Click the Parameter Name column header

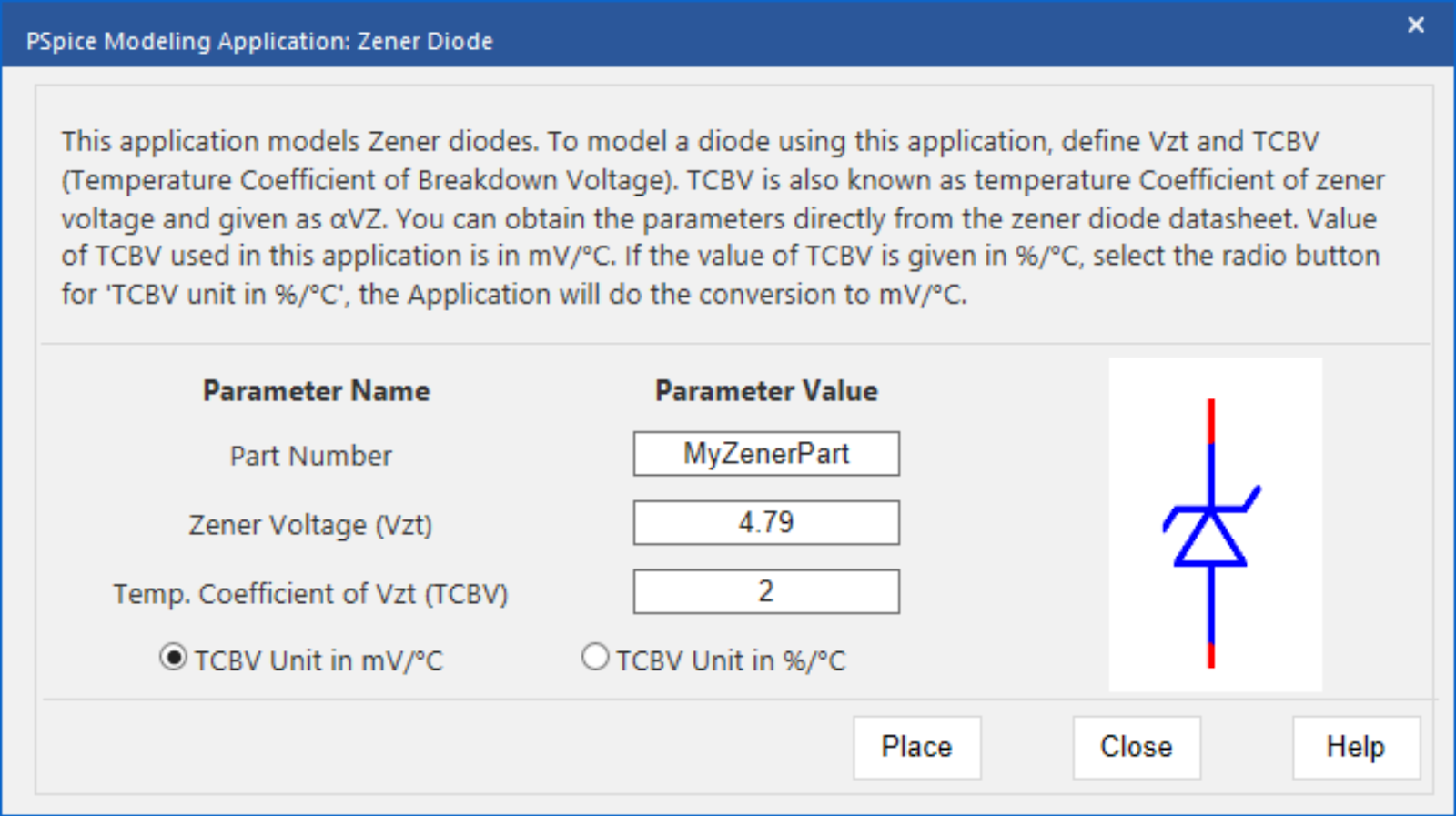pyautogui.click(x=316, y=391)
